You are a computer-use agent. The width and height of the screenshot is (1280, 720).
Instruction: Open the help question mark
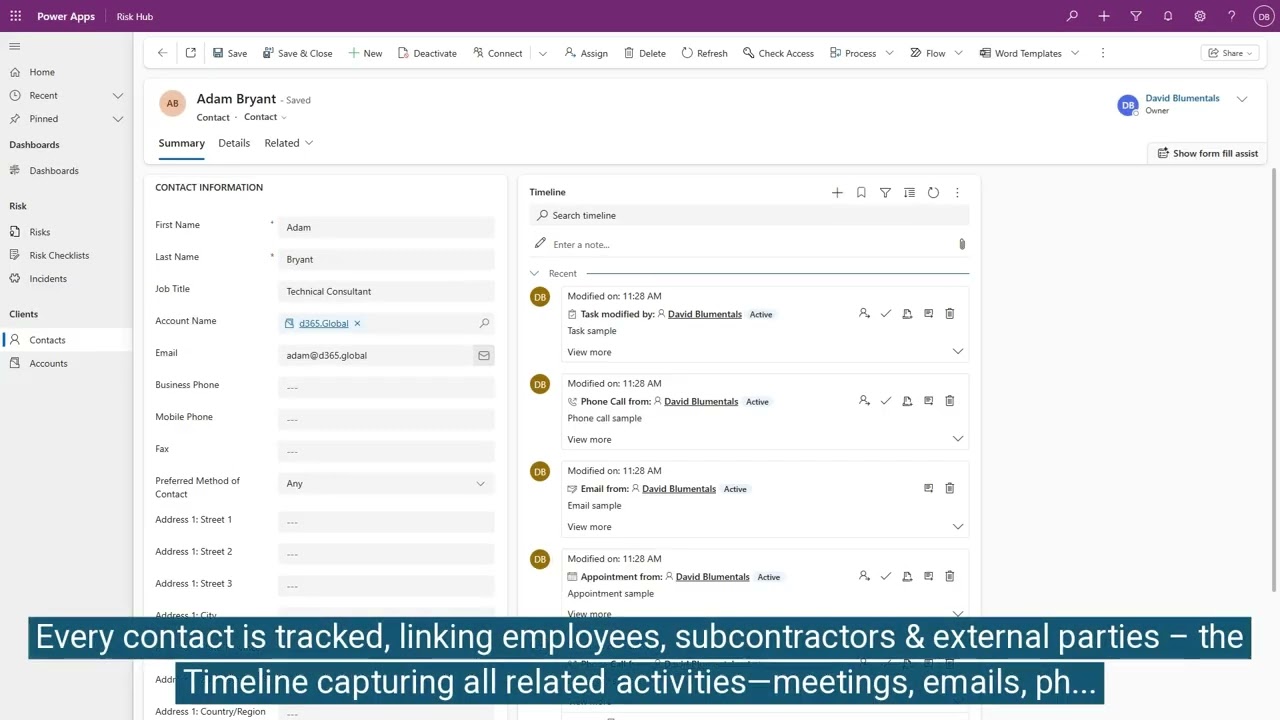click(1232, 16)
